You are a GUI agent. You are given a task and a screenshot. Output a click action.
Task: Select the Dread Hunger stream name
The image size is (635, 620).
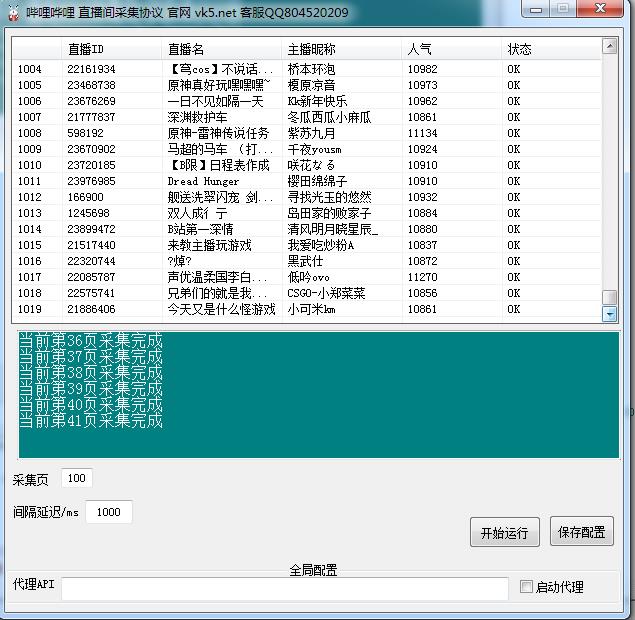[203, 181]
